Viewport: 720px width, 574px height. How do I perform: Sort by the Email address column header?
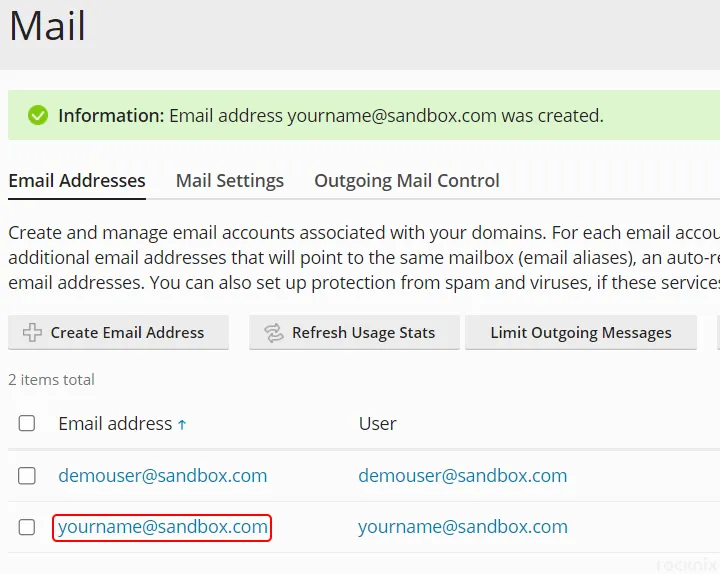tap(115, 423)
